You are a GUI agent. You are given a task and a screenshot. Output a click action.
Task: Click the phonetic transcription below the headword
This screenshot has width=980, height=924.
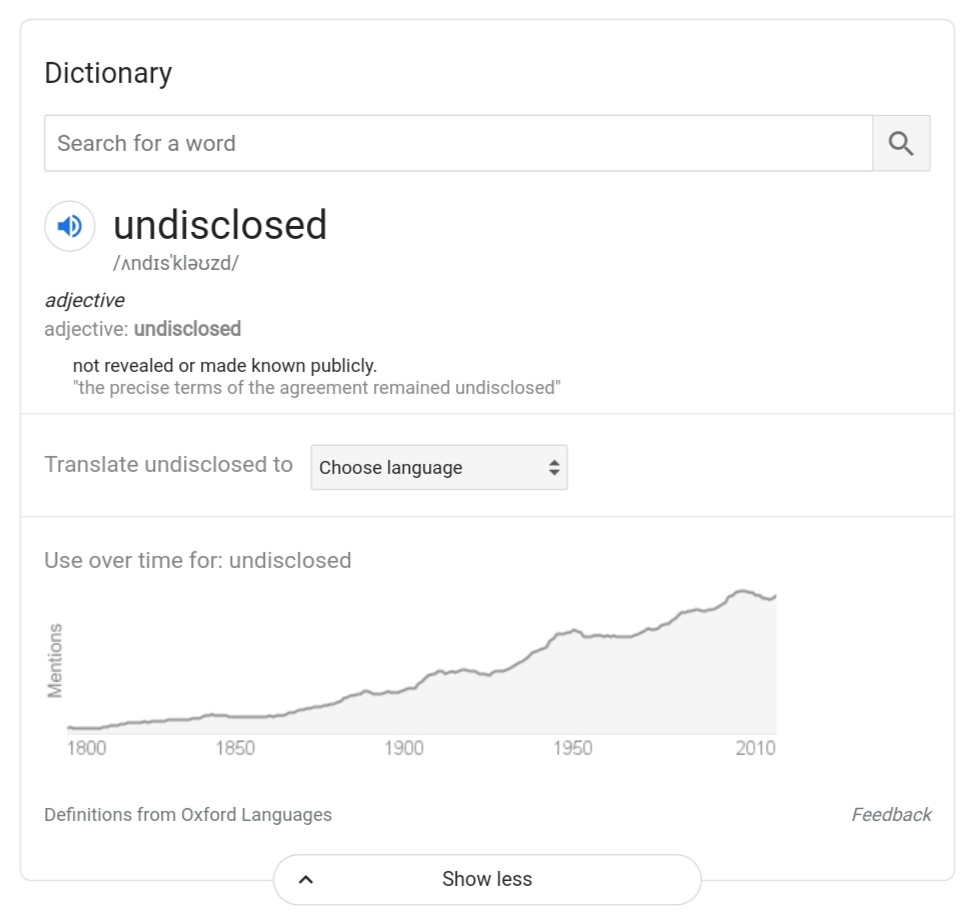176,264
